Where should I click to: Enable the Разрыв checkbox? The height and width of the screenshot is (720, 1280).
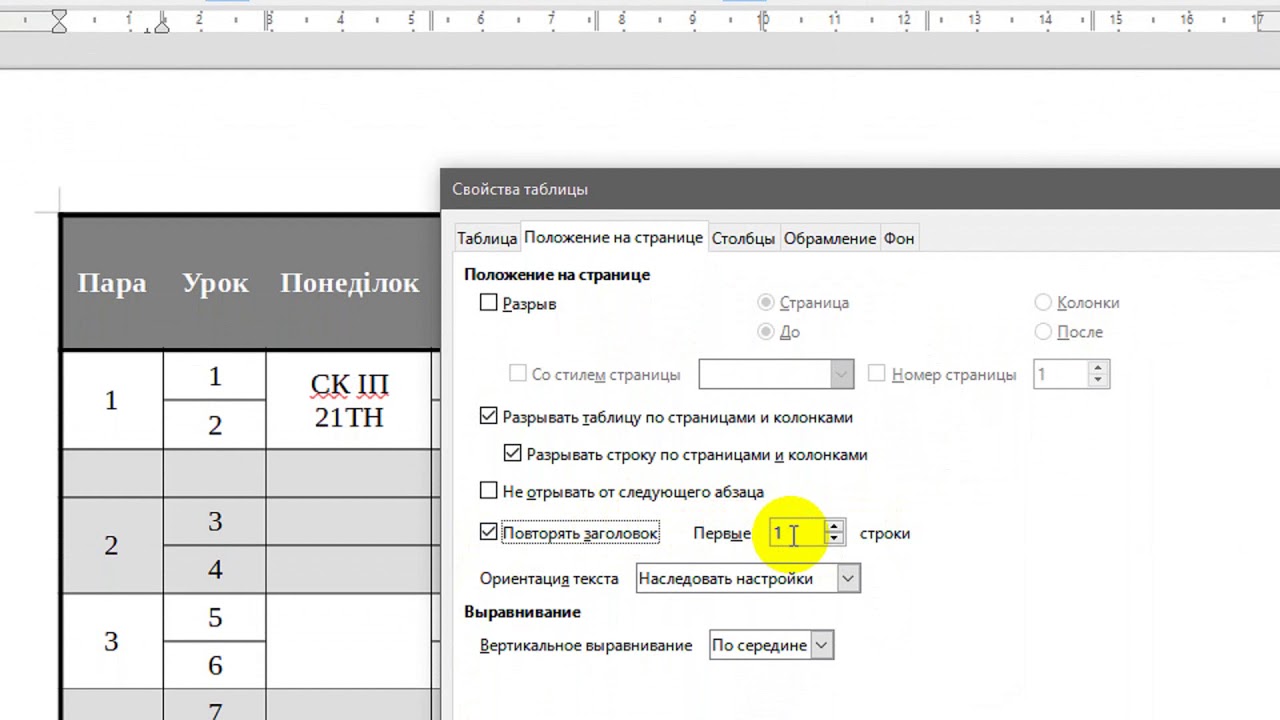coord(489,303)
